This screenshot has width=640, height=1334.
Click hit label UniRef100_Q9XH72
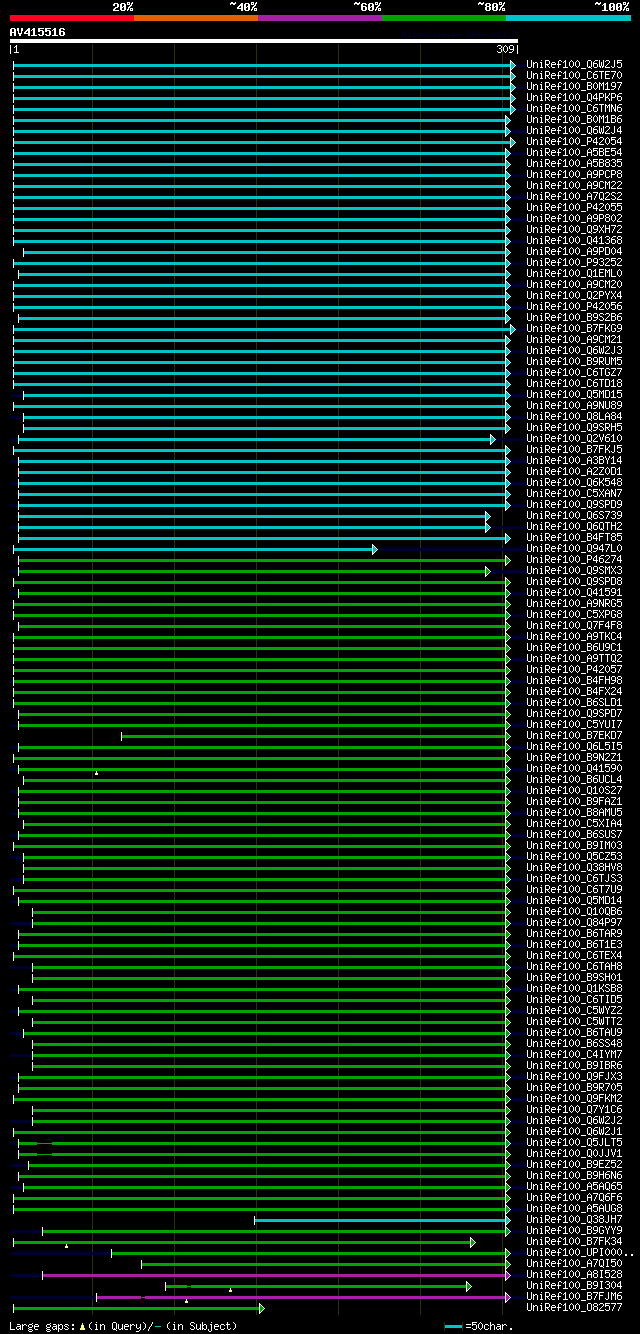574,229
